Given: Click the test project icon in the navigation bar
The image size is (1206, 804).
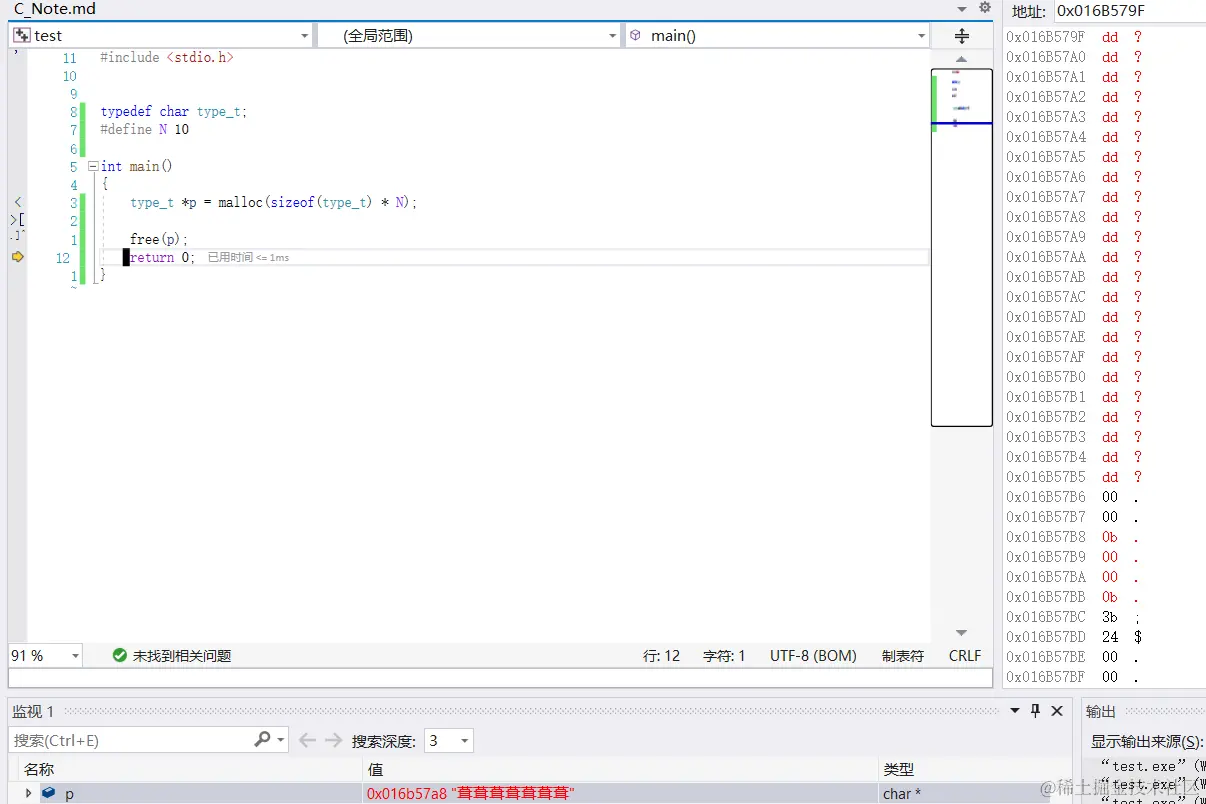Looking at the screenshot, I should 22,34.
